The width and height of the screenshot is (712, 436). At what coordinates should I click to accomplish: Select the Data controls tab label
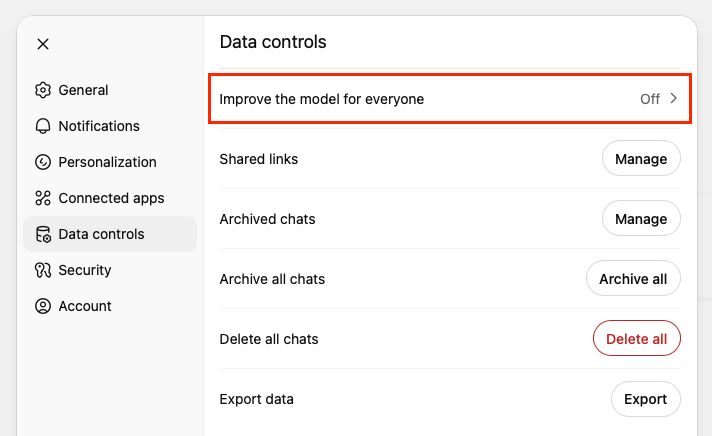click(x=101, y=234)
